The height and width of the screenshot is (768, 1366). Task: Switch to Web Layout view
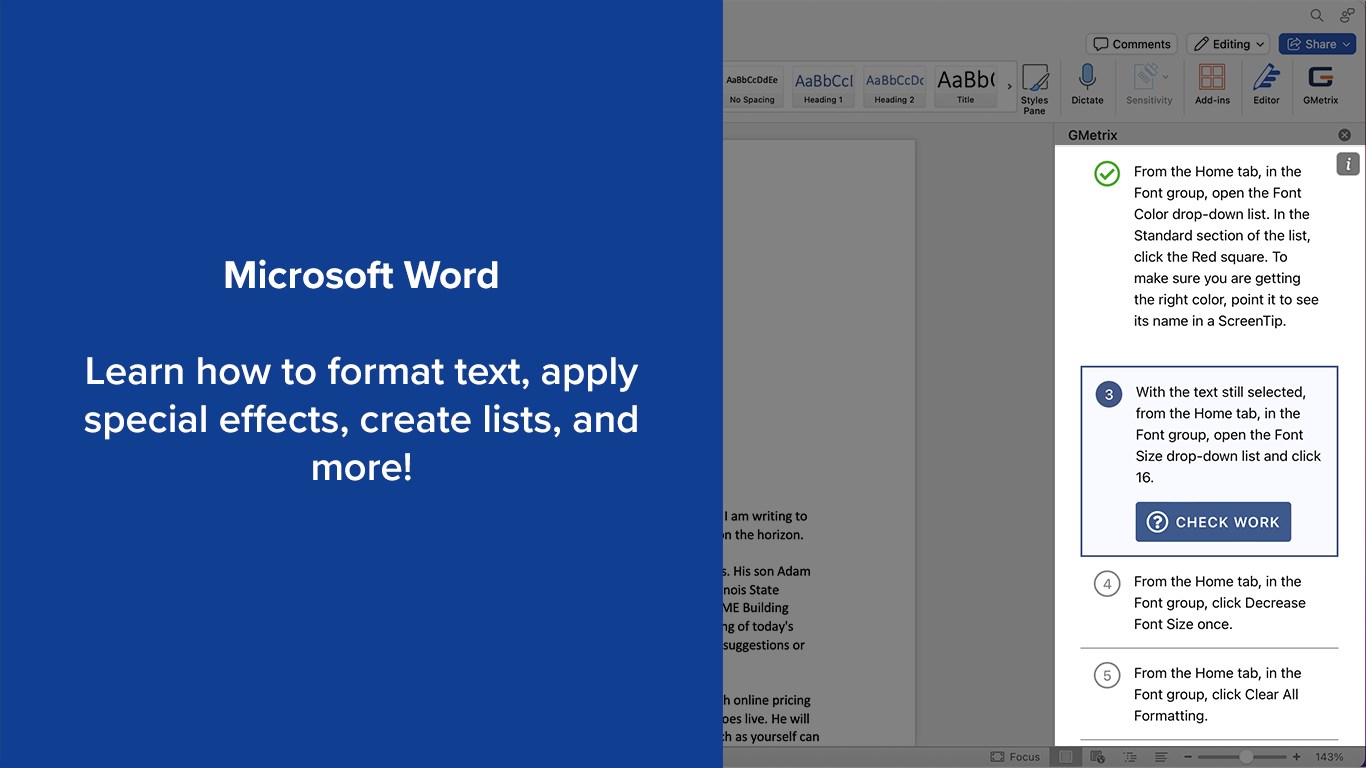point(1097,757)
